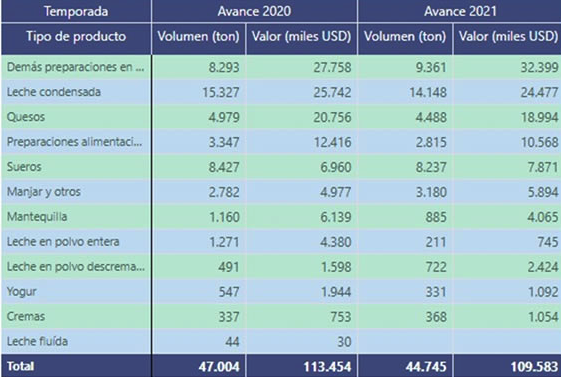561x377 pixels.
Task: Select the Avance 2020 column group header
Action: coord(254,11)
